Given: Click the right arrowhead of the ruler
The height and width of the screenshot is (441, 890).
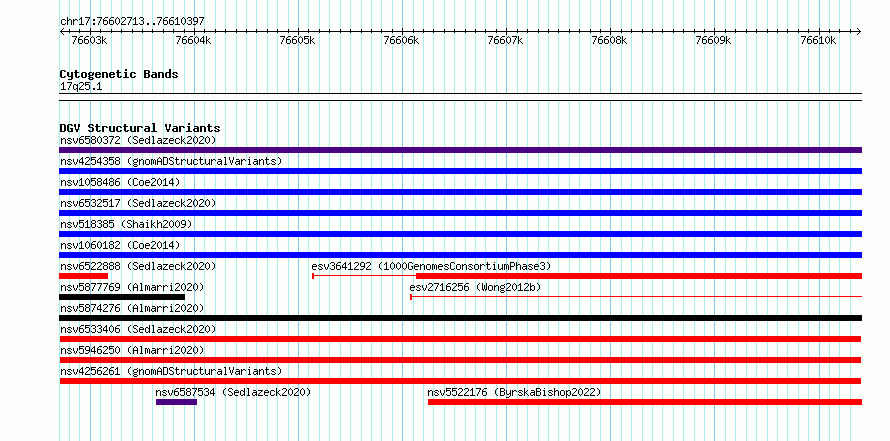Looking at the screenshot, I should click(859, 31).
